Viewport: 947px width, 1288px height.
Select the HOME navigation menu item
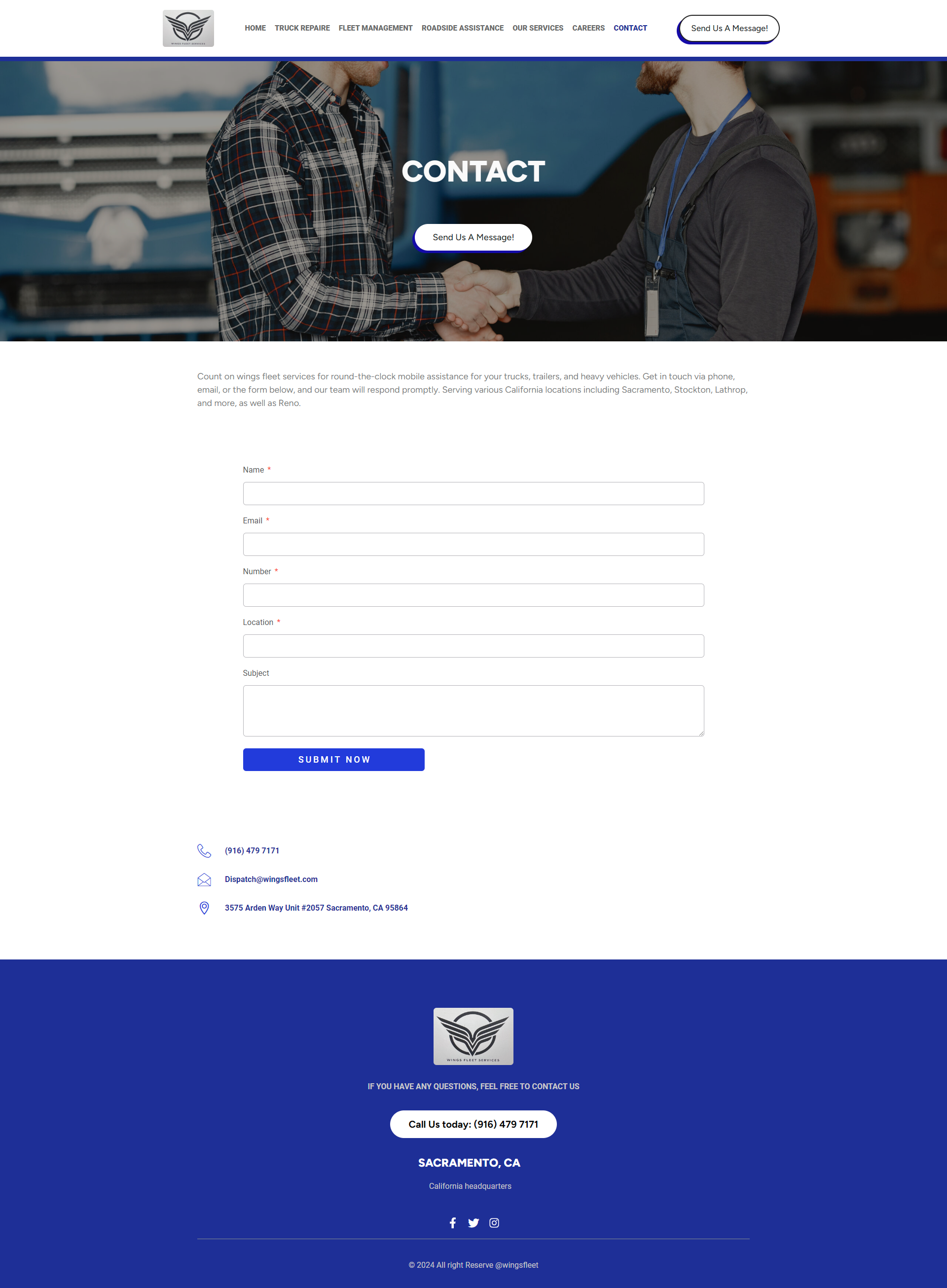pos(255,28)
